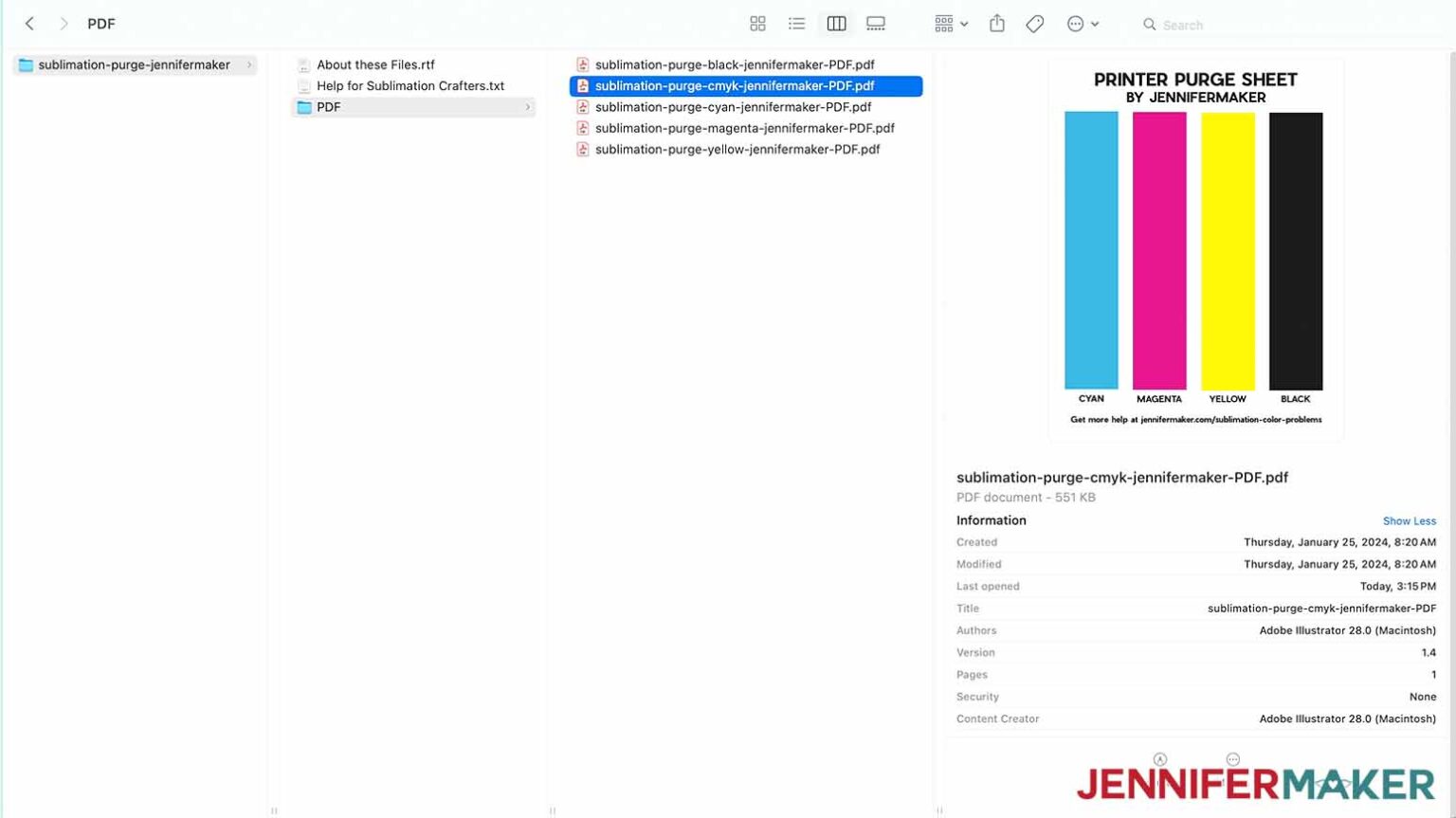
Task: Click the PDF icon of the magenta purge file
Action: pos(583,128)
